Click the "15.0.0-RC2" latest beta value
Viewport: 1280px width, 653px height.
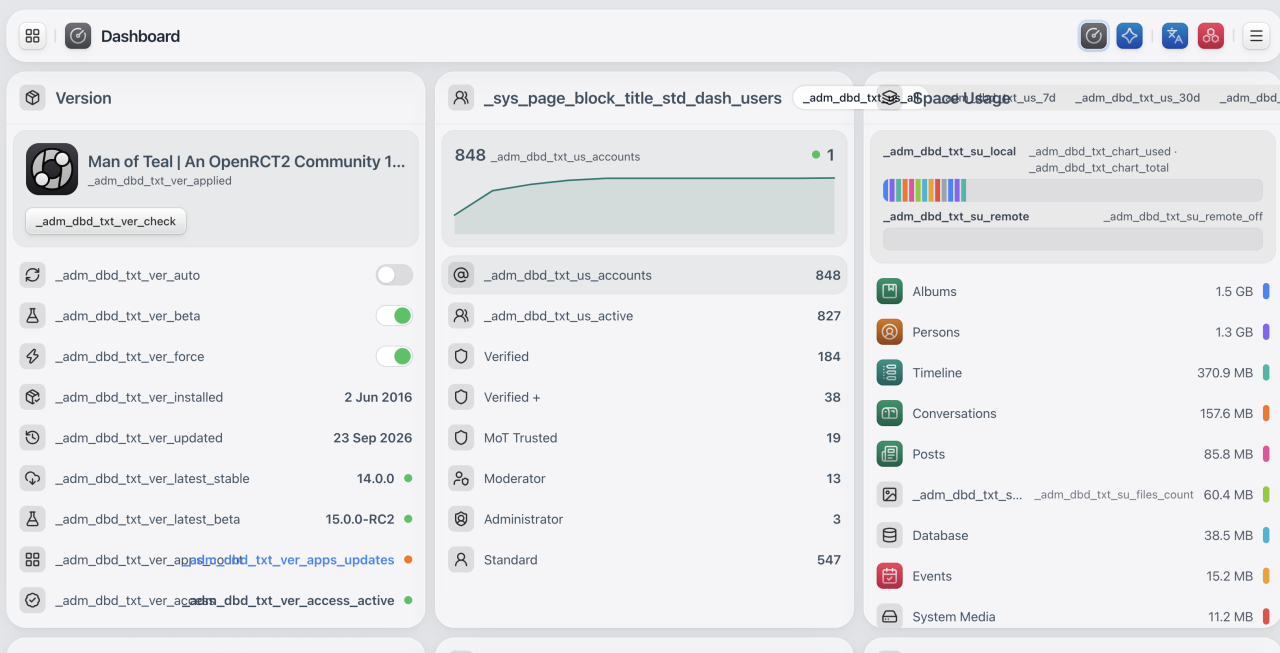(x=360, y=519)
